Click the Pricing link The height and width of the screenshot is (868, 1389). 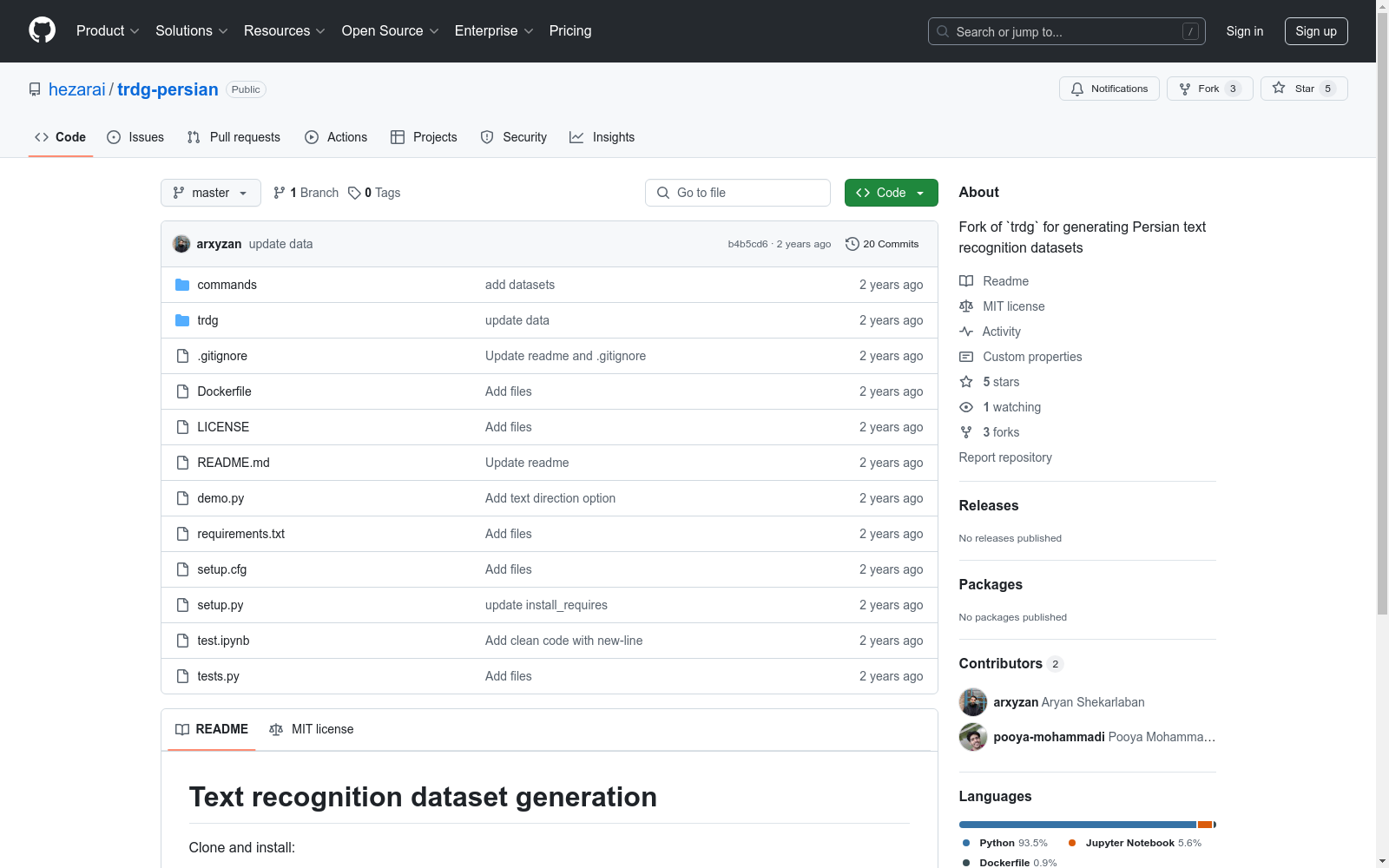point(570,31)
